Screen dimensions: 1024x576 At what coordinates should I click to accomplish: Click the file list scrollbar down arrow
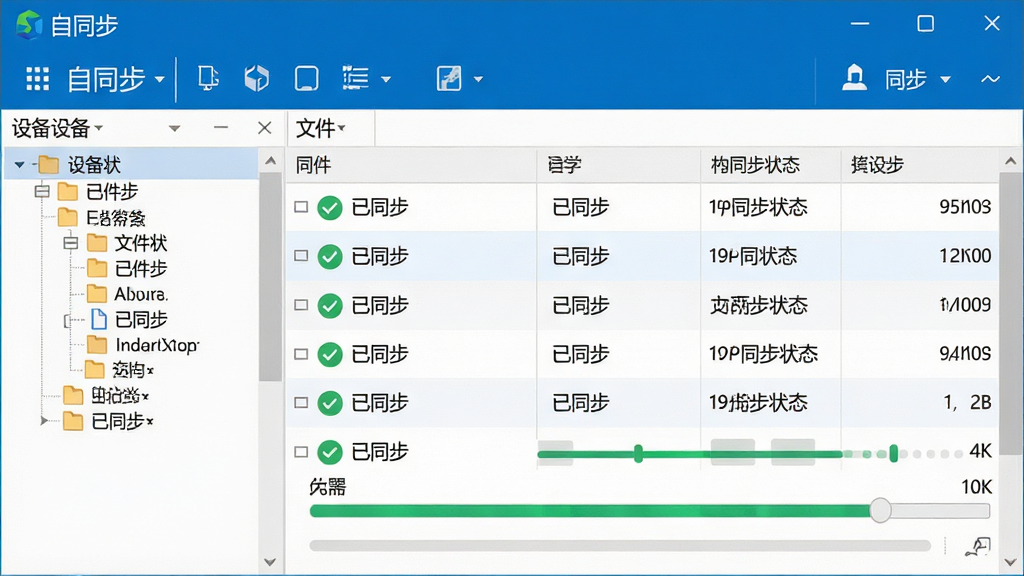(x=1010, y=562)
